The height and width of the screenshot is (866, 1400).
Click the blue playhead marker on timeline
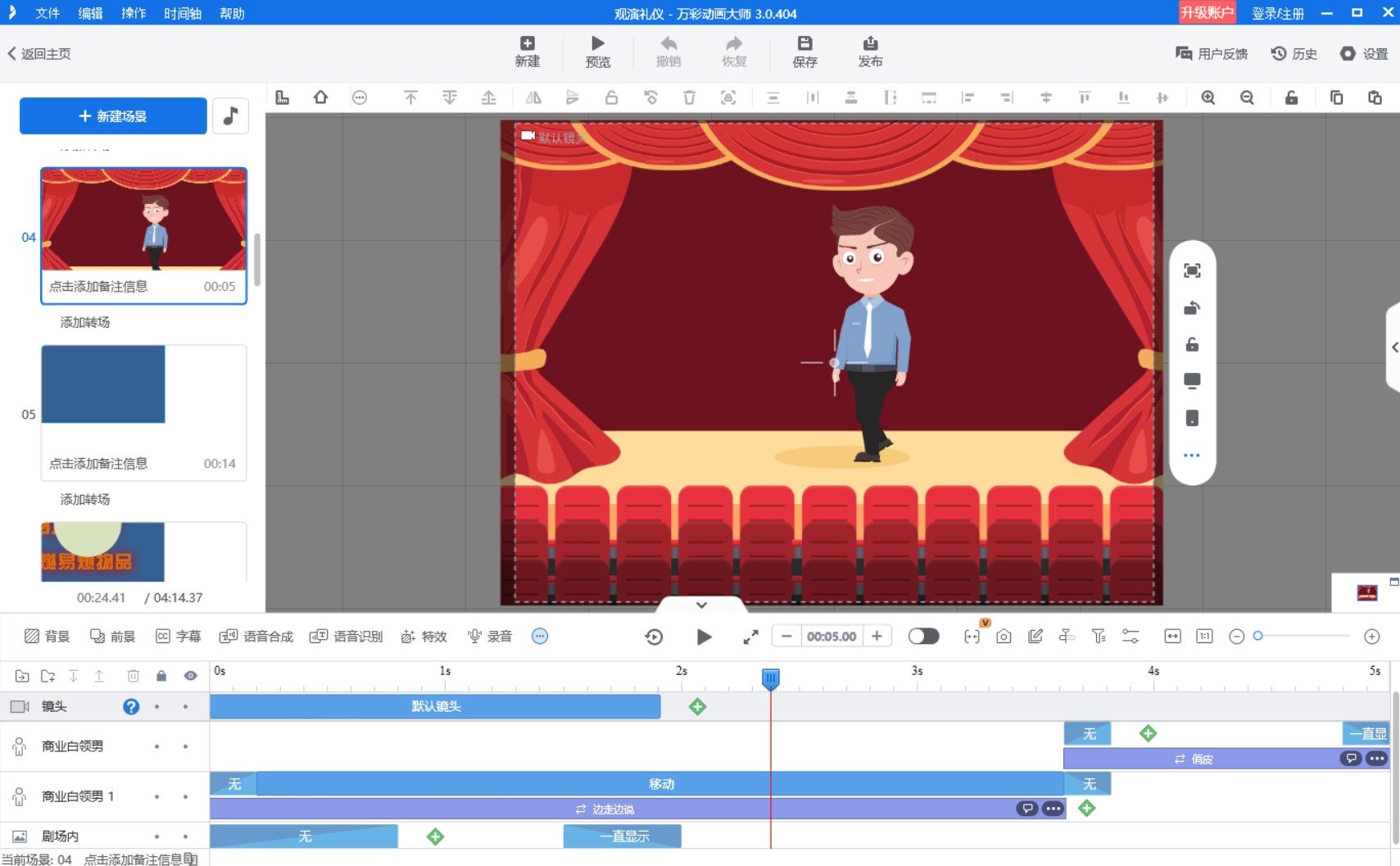click(x=770, y=678)
